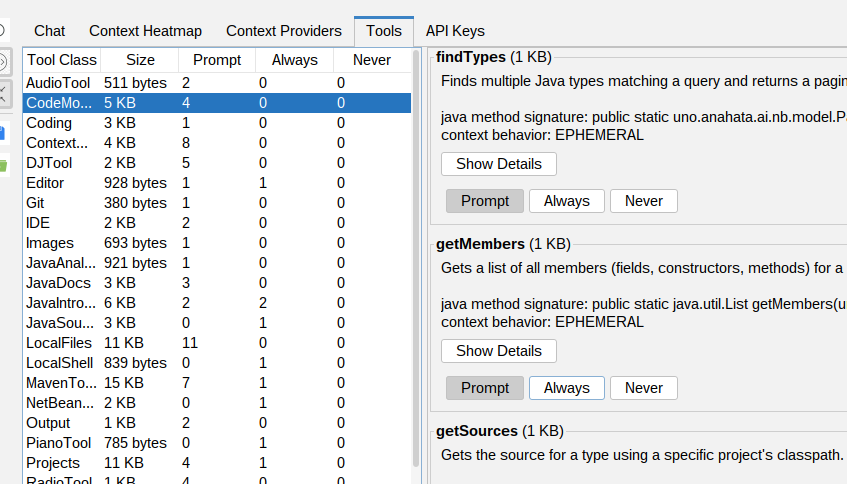This screenshot has width=847, height=484.
Task: Sort by the Tool Class column header
Action: click(62, 60)
